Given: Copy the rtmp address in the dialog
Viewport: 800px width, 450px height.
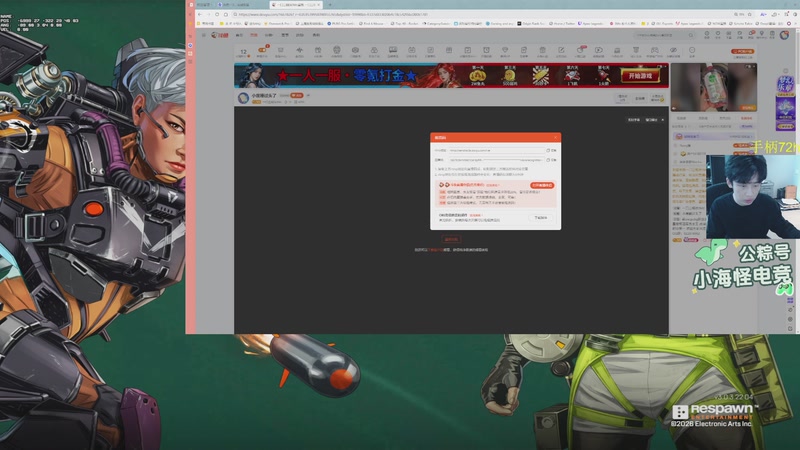Looking at the screenshot, I should (552, 151).
